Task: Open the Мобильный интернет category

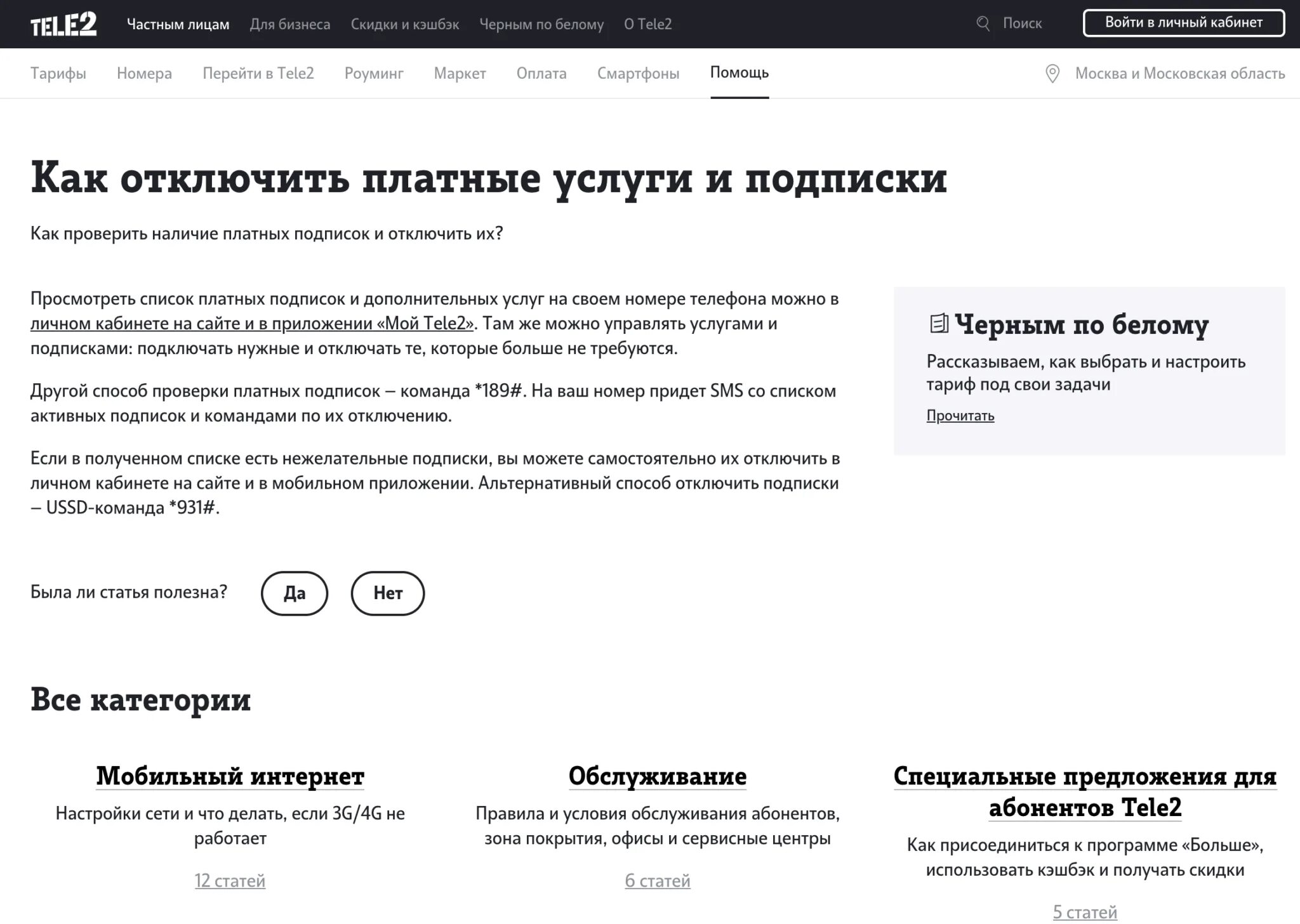Action: tap(230, 776)
